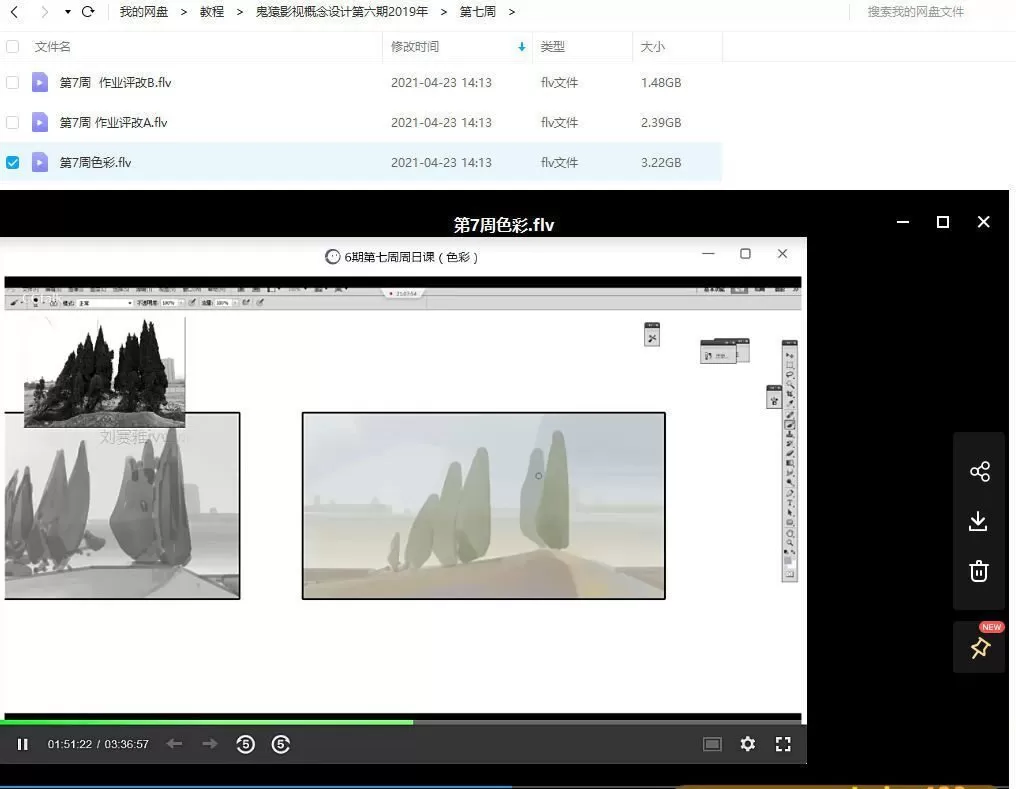Open the player settings gear

747,744
